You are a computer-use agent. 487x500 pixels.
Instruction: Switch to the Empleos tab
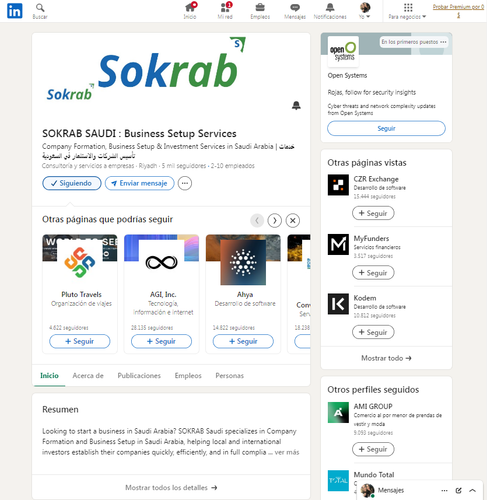tap(188, 376)
